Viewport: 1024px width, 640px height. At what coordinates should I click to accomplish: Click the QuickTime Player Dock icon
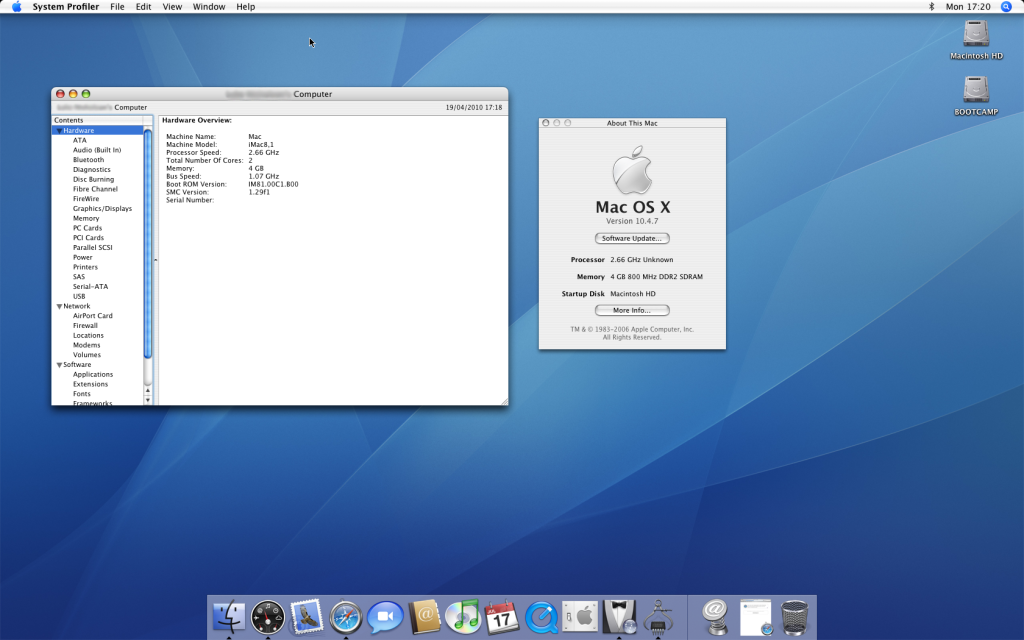point(541,617)
